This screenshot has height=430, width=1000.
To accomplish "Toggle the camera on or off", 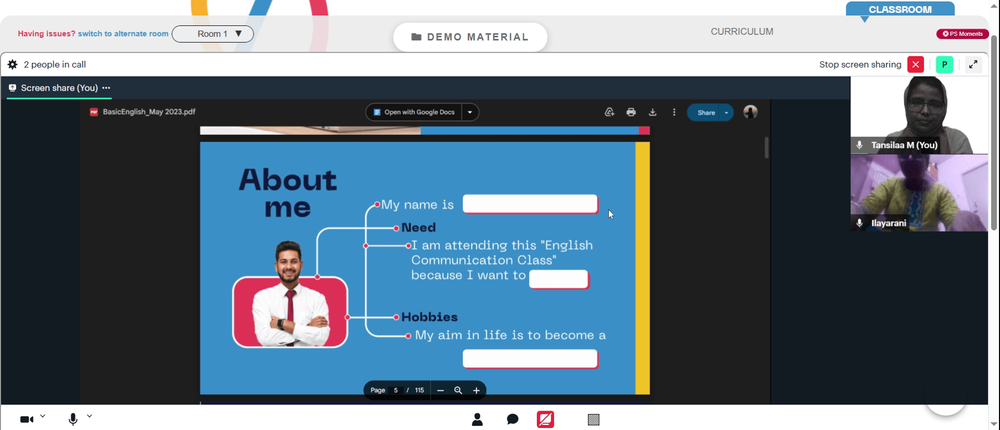I will [27, 419].
